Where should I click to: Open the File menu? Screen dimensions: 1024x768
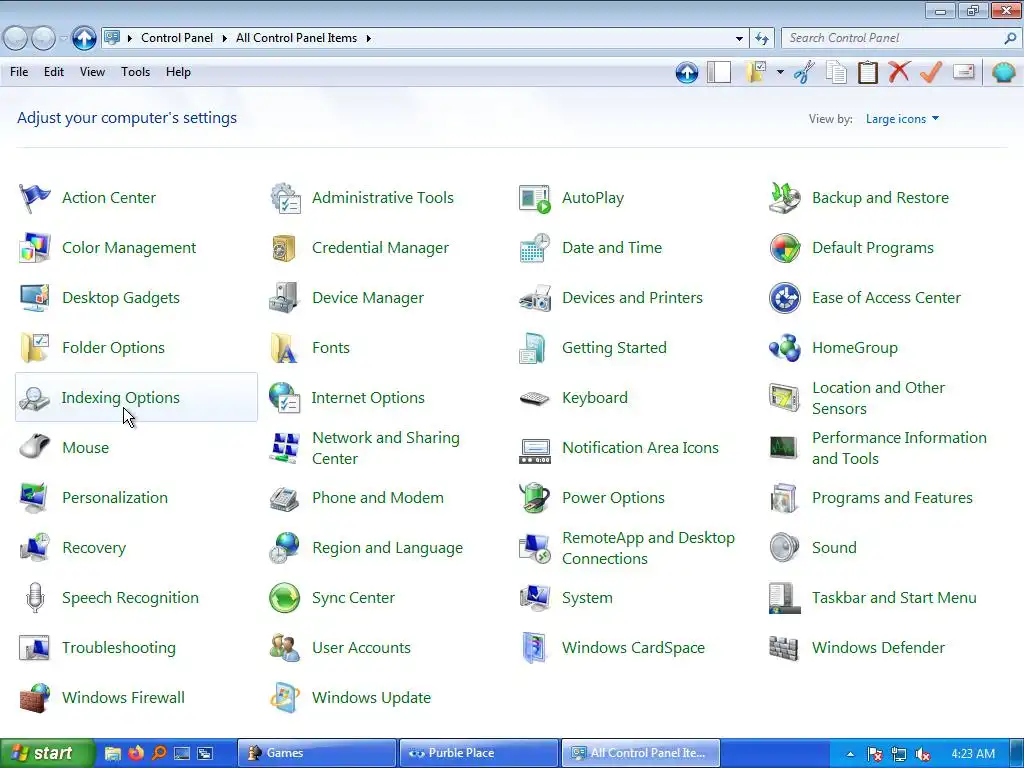19,72
